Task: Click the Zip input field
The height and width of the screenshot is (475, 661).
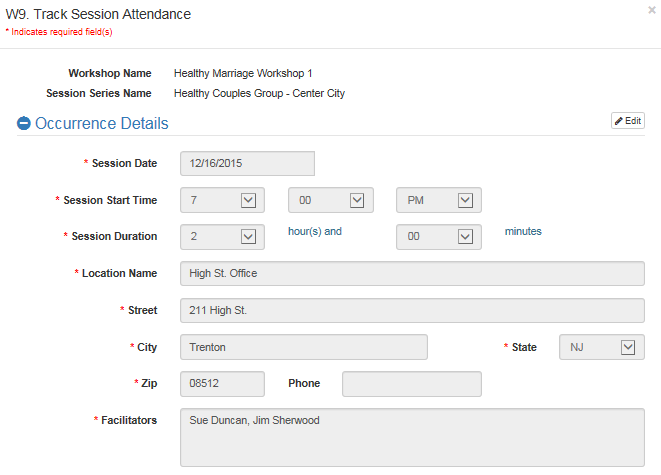Action: coord(222,384)
